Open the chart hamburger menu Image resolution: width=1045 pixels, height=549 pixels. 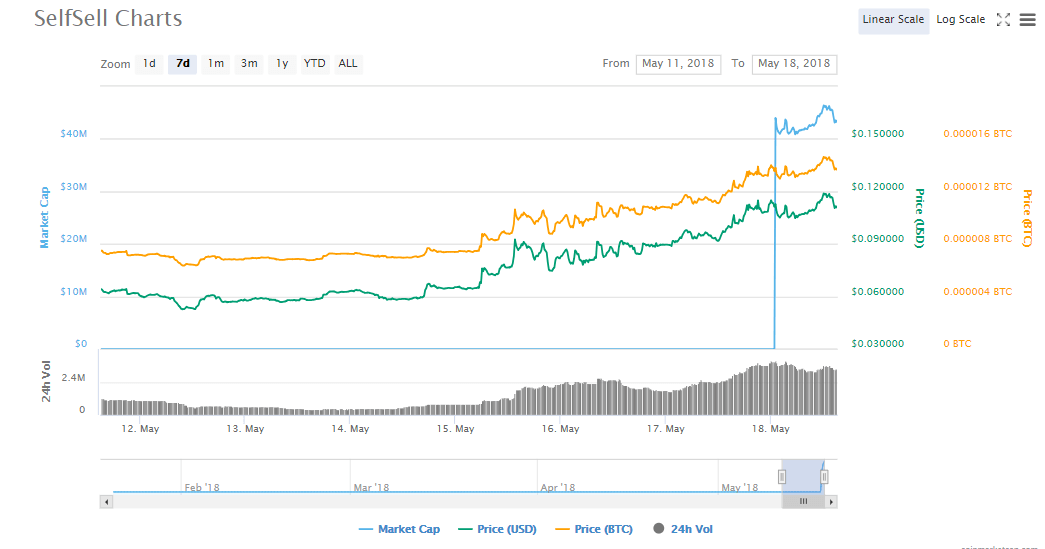click(1027, 20)
